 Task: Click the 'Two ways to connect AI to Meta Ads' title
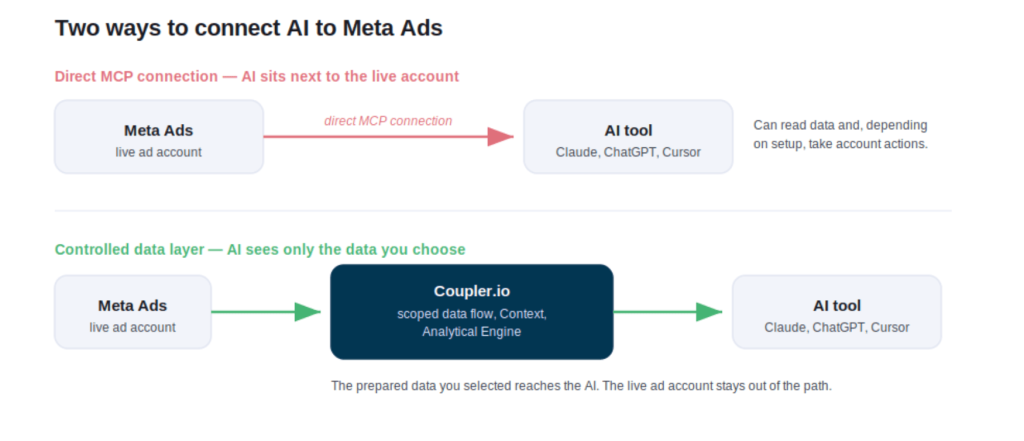pos(249,28)
